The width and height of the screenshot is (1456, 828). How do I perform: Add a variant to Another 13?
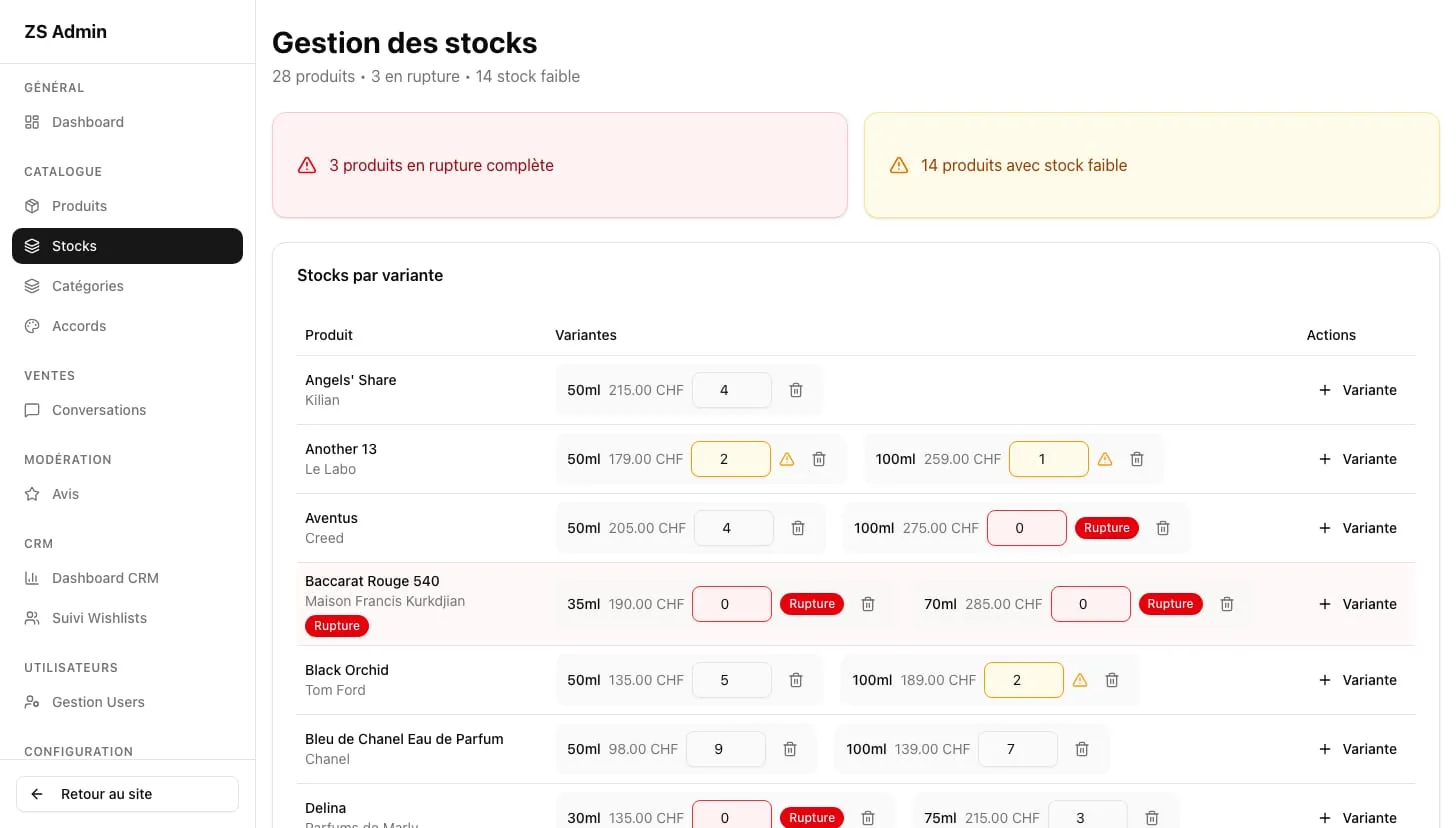pos(1358,459)
